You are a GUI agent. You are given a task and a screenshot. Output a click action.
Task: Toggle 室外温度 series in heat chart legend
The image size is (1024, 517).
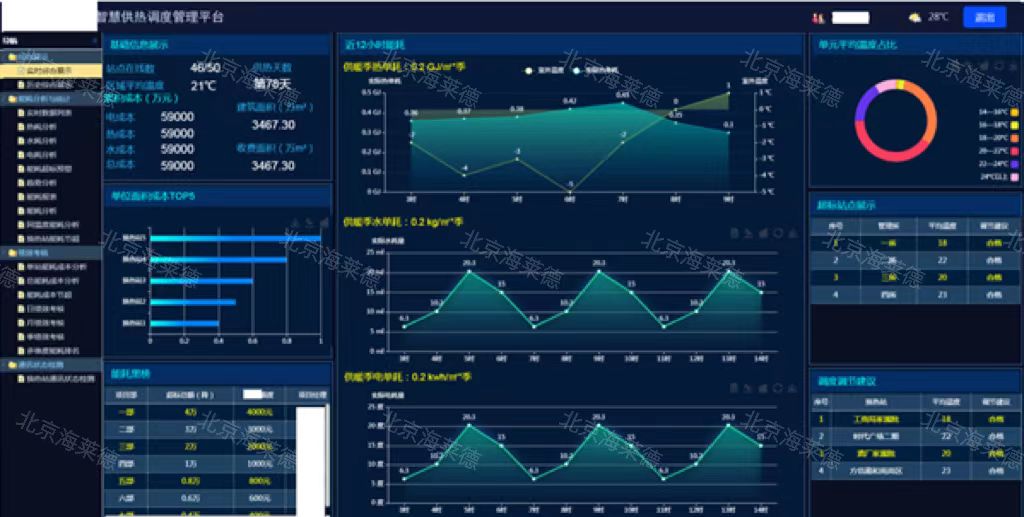click(x=541, y=69)
